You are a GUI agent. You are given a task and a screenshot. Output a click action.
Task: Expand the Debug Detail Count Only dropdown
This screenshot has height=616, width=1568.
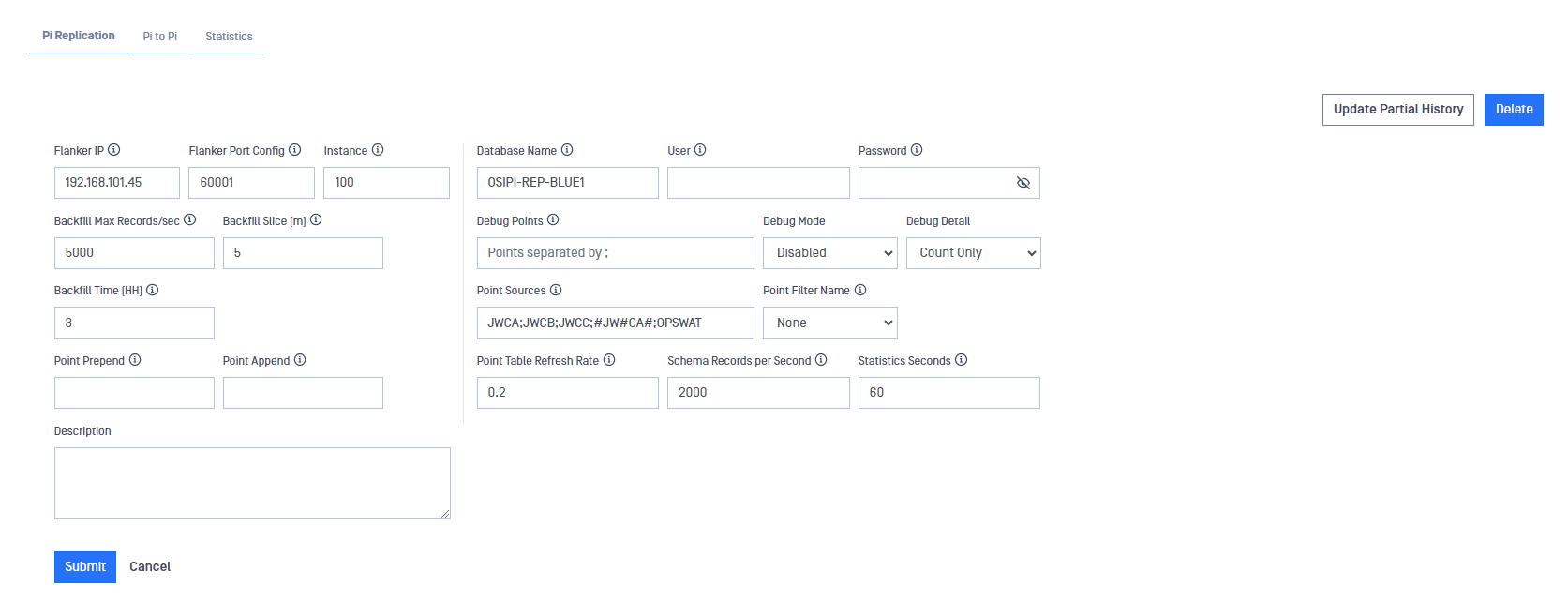tap(974, 253)
